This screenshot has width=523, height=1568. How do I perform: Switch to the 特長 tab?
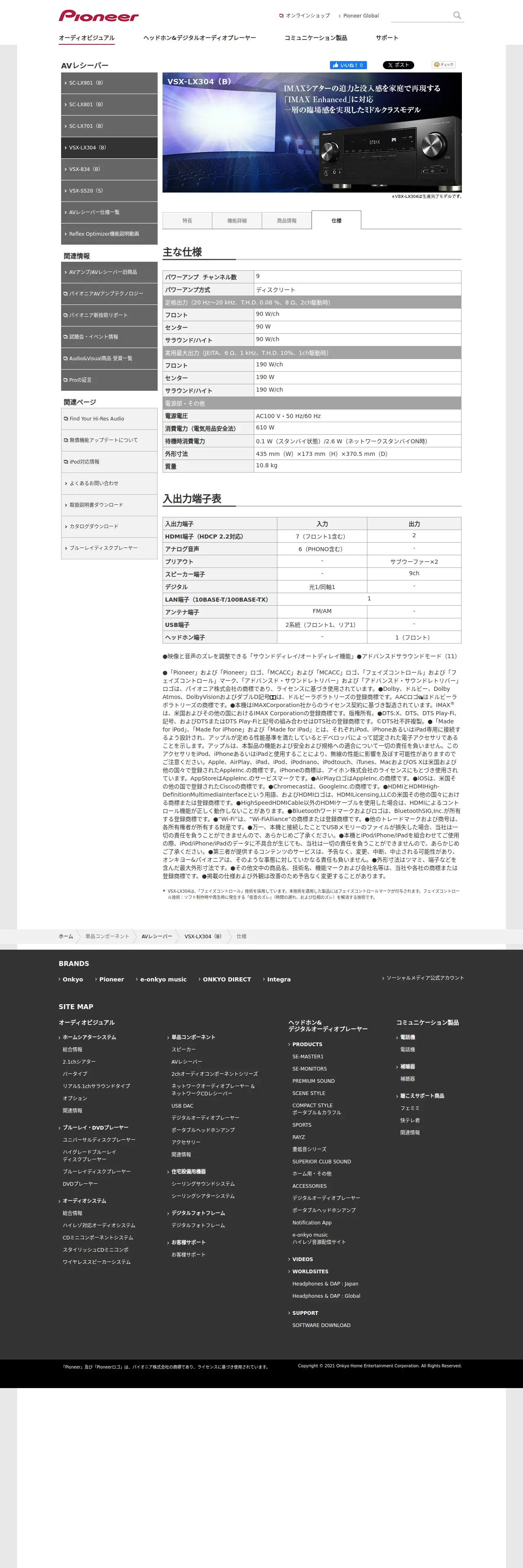[187, 220]
